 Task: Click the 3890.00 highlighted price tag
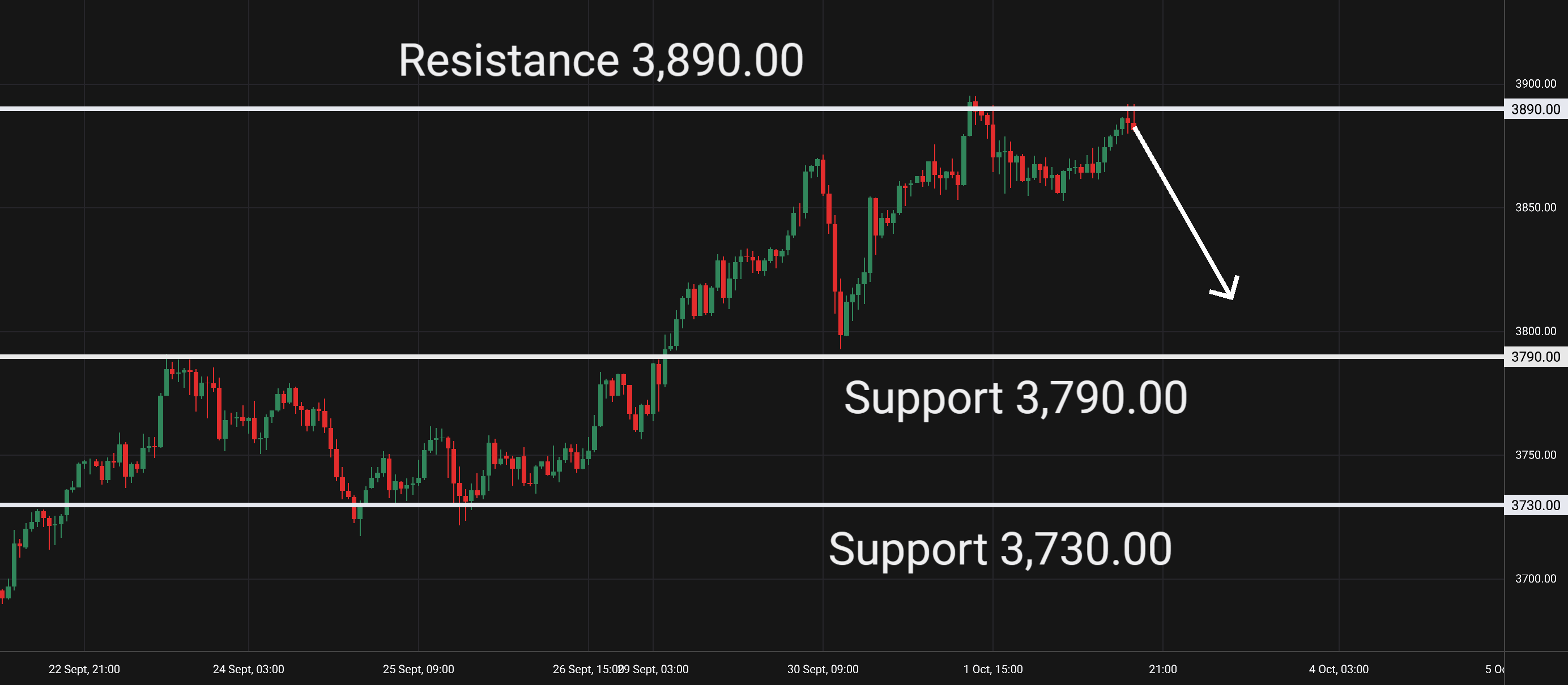pyautogui.click(x=1535, y=109)
